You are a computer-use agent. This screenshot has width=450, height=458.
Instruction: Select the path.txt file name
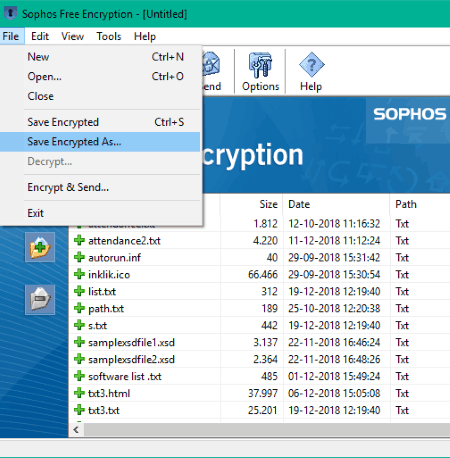[106, 309]
